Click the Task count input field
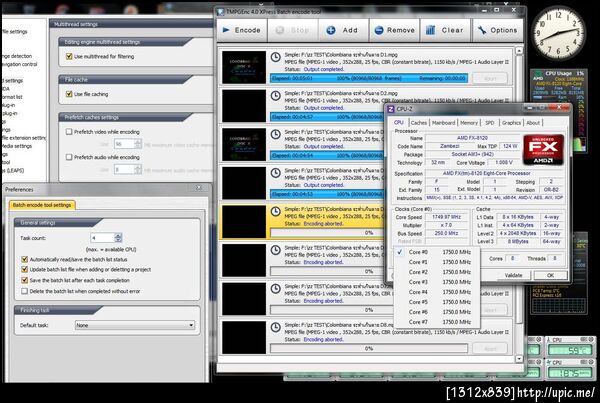600x403 pixels. point(103,238)
